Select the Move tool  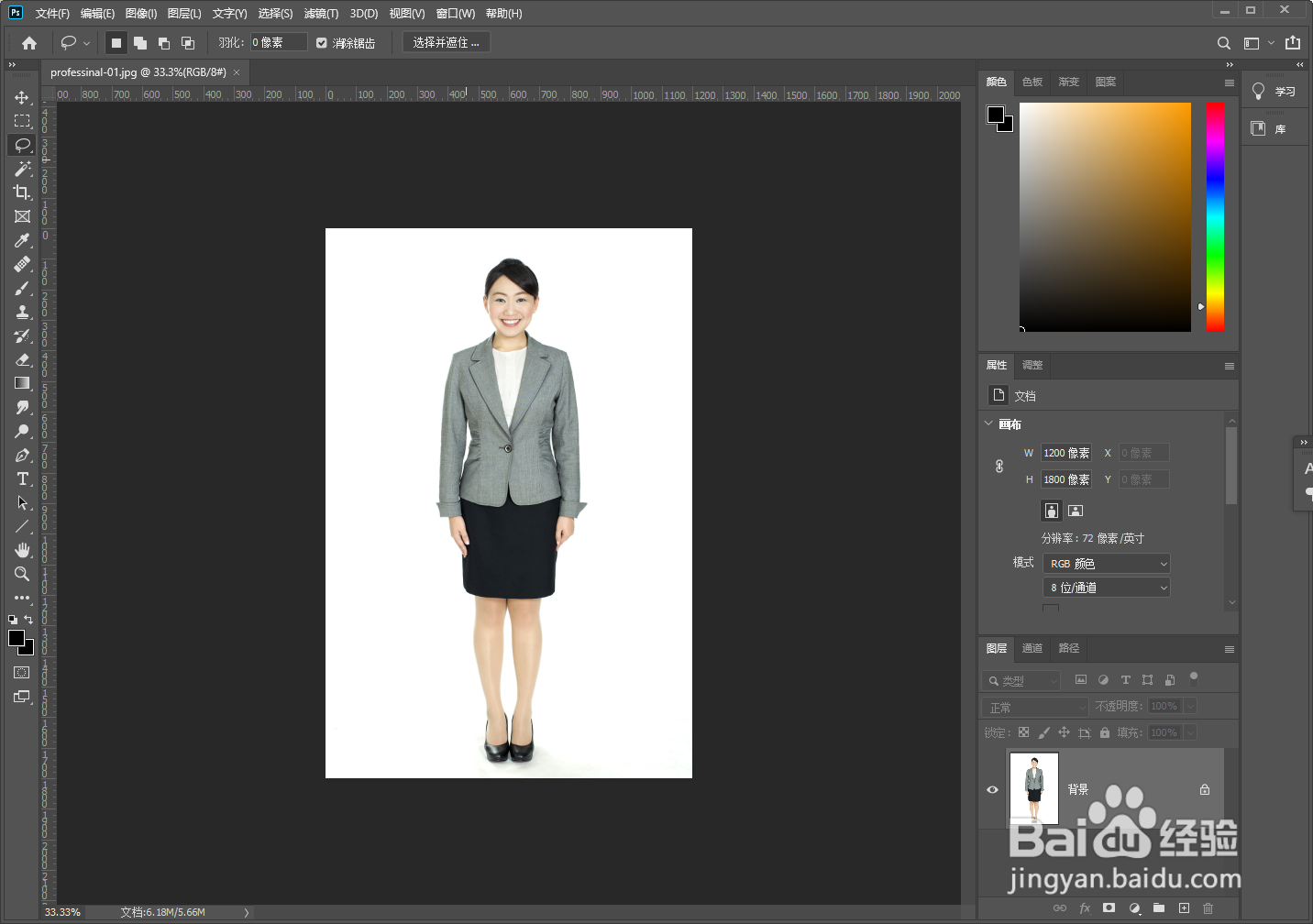click(22, 97)
